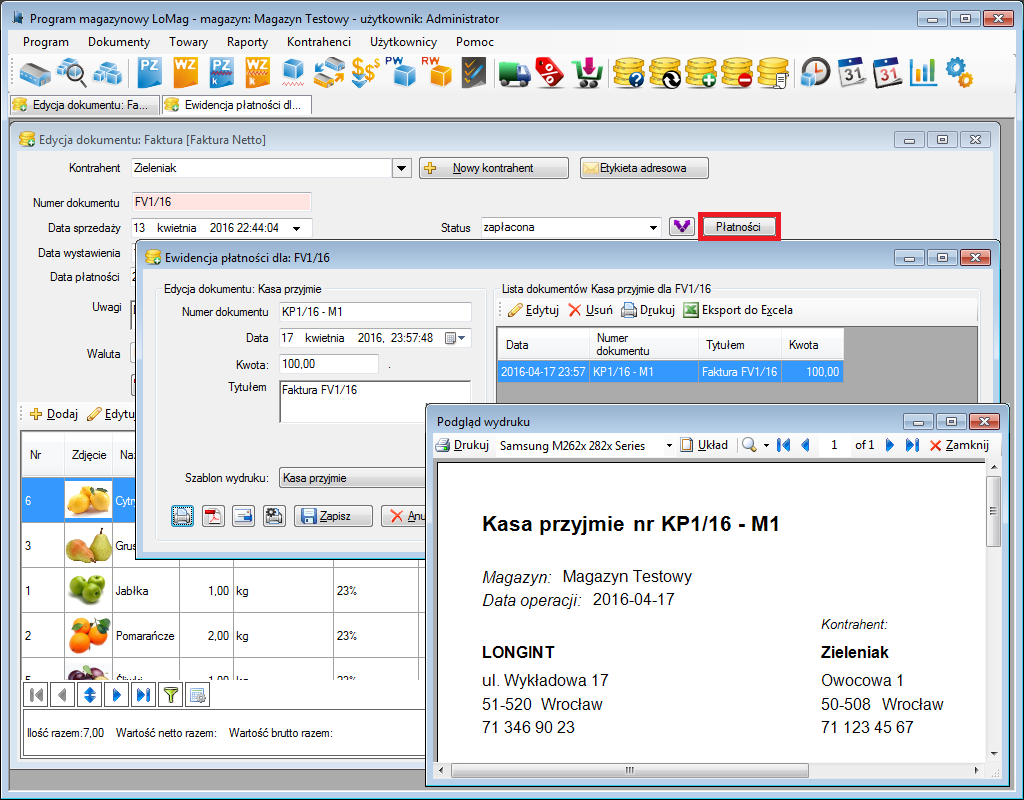Click the PZ document toolbar icon
This screenshot has width=1024, height=800.
(150, 73)
